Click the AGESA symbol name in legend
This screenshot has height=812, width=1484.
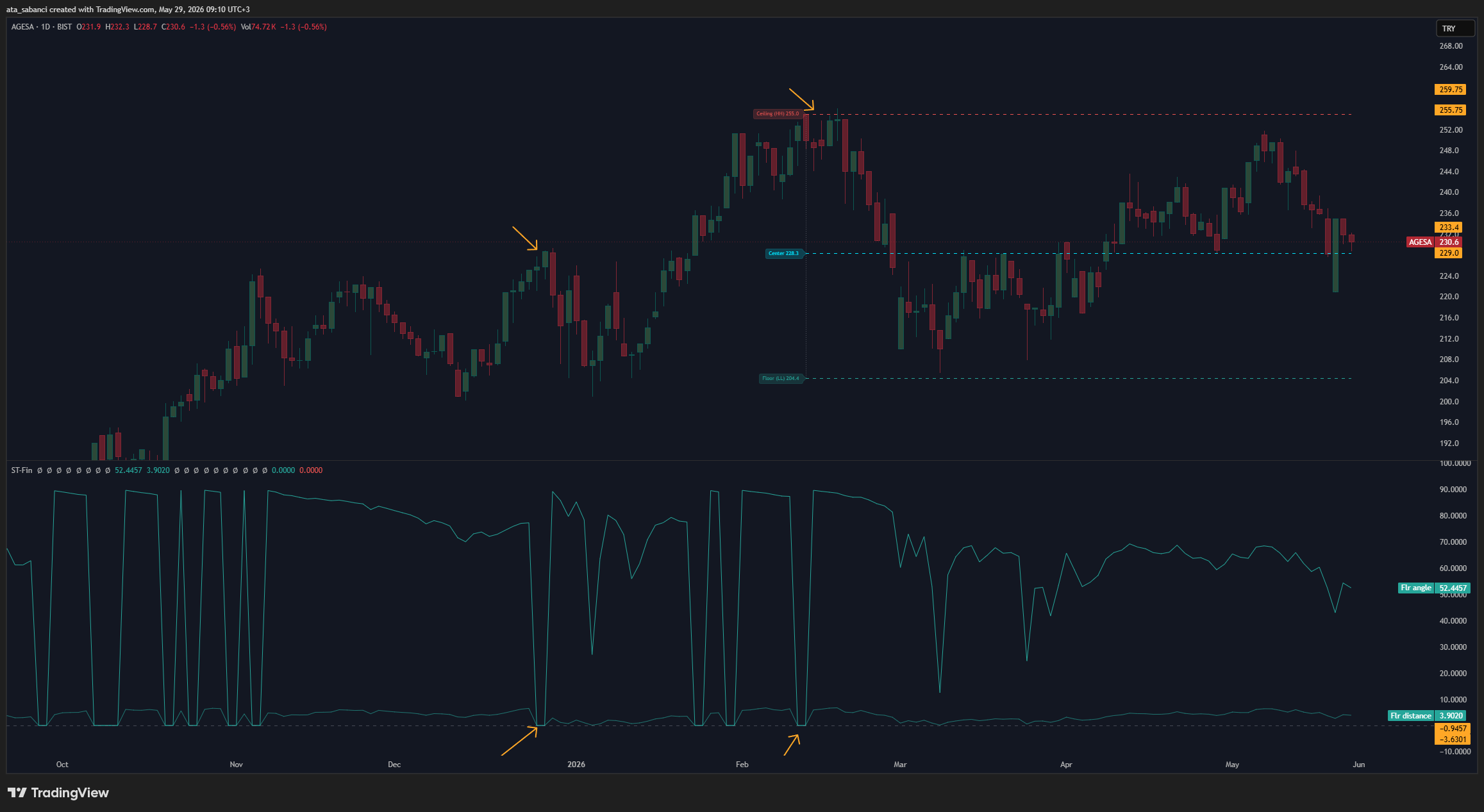pos(22,27)
